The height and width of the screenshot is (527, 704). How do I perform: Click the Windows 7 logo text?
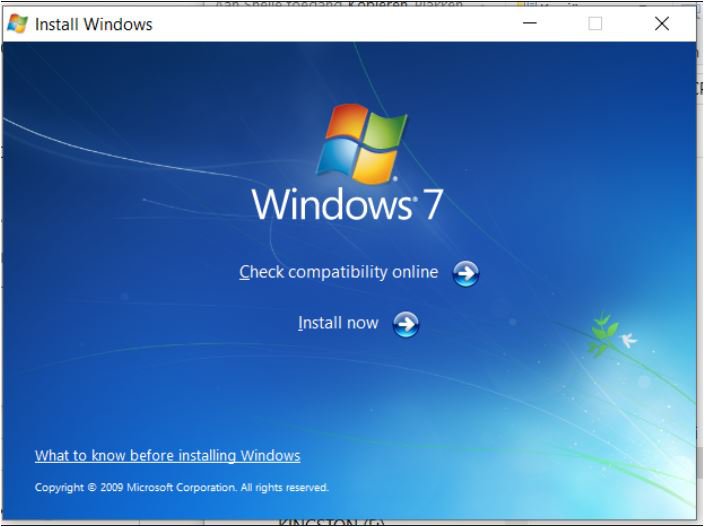(x=348, y=204)
